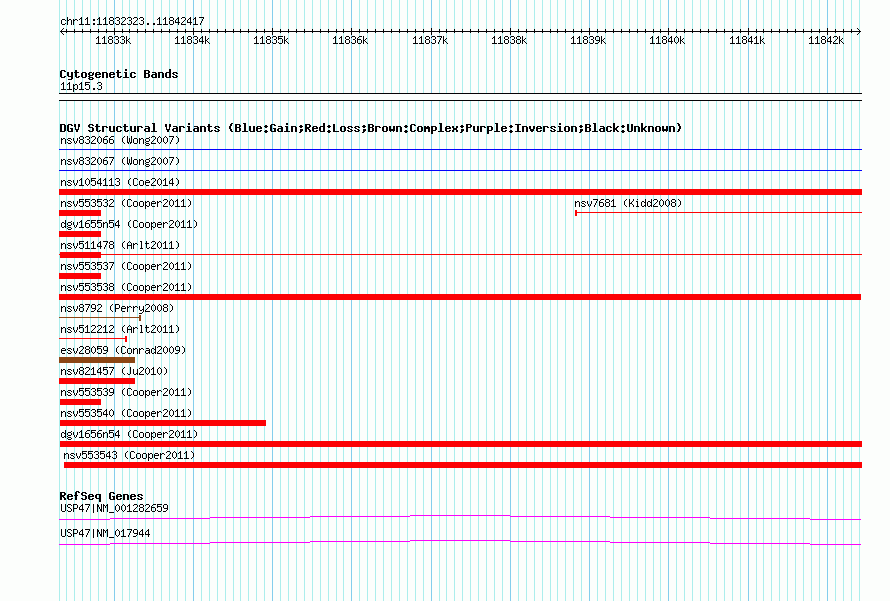Select the 11842k ruler tick label
This screenshot has height=601, width=890.
coord(826,40)
